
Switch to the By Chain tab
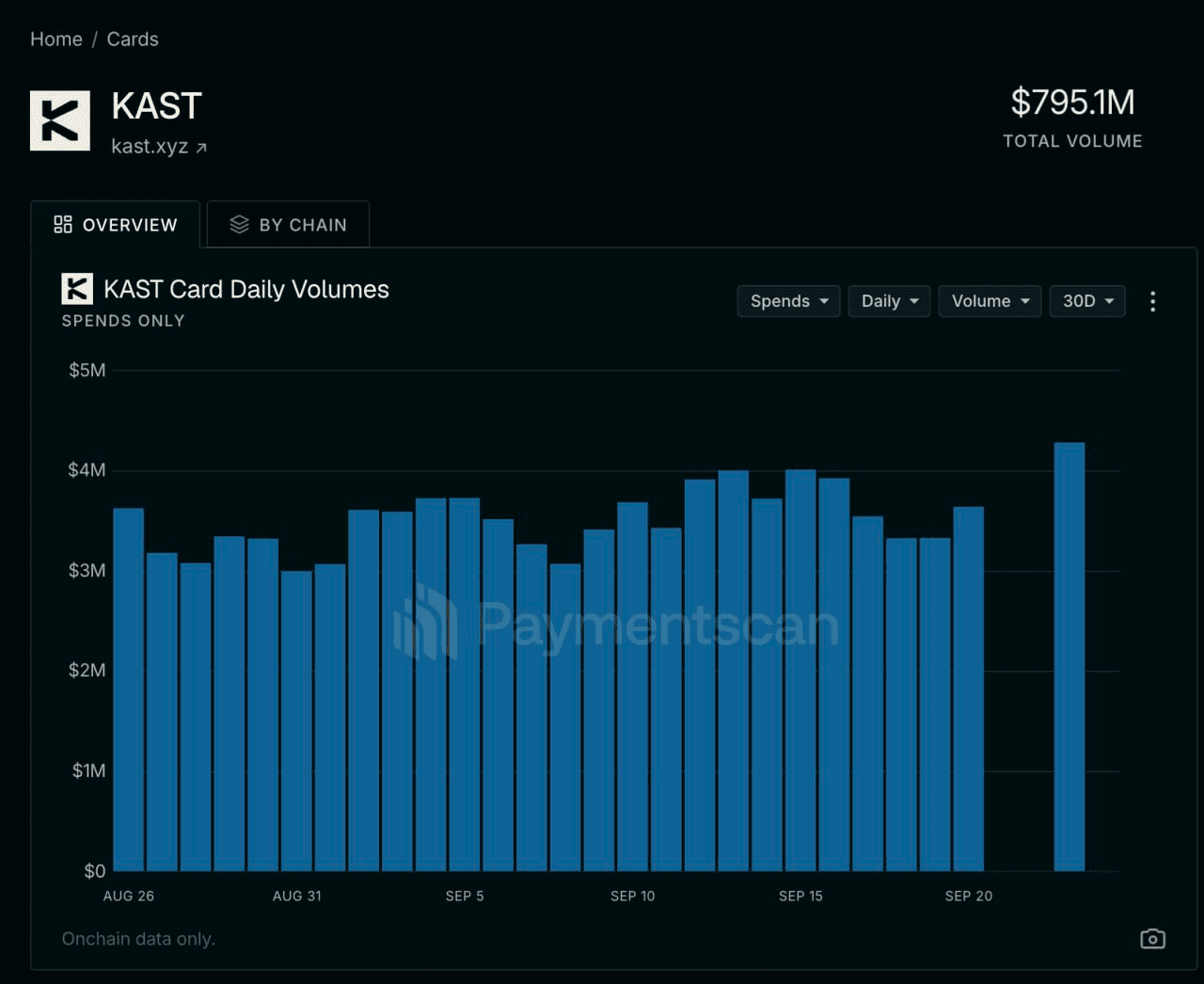[x=288, y=225]
